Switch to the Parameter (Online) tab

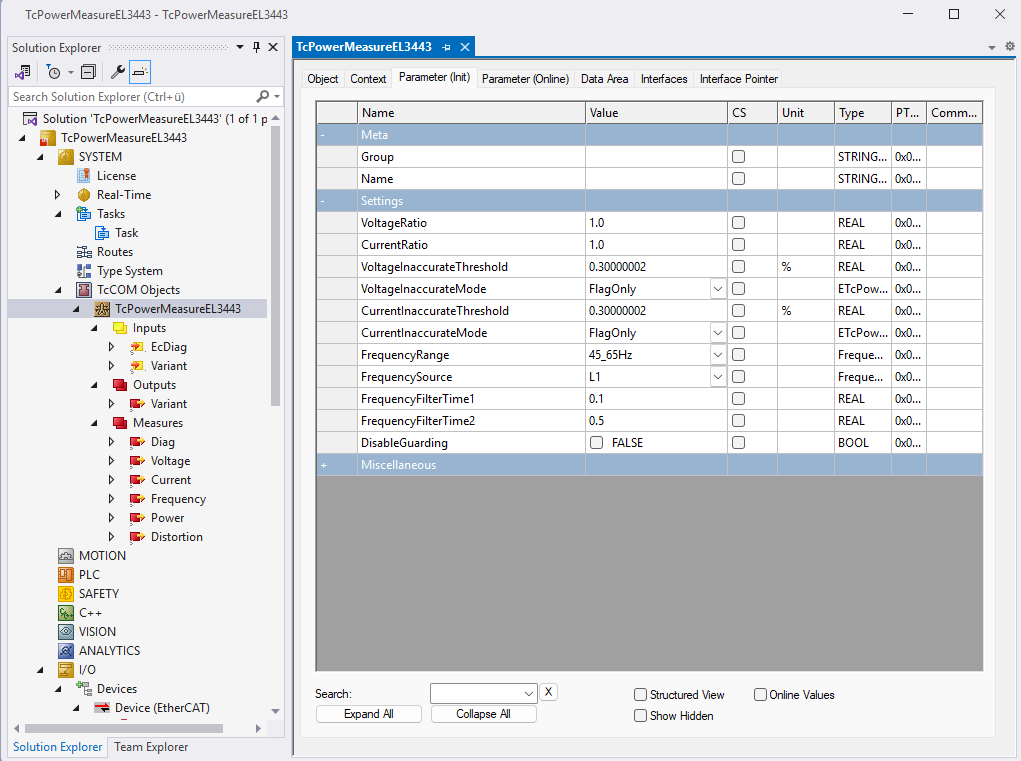(x=525, y=79)
